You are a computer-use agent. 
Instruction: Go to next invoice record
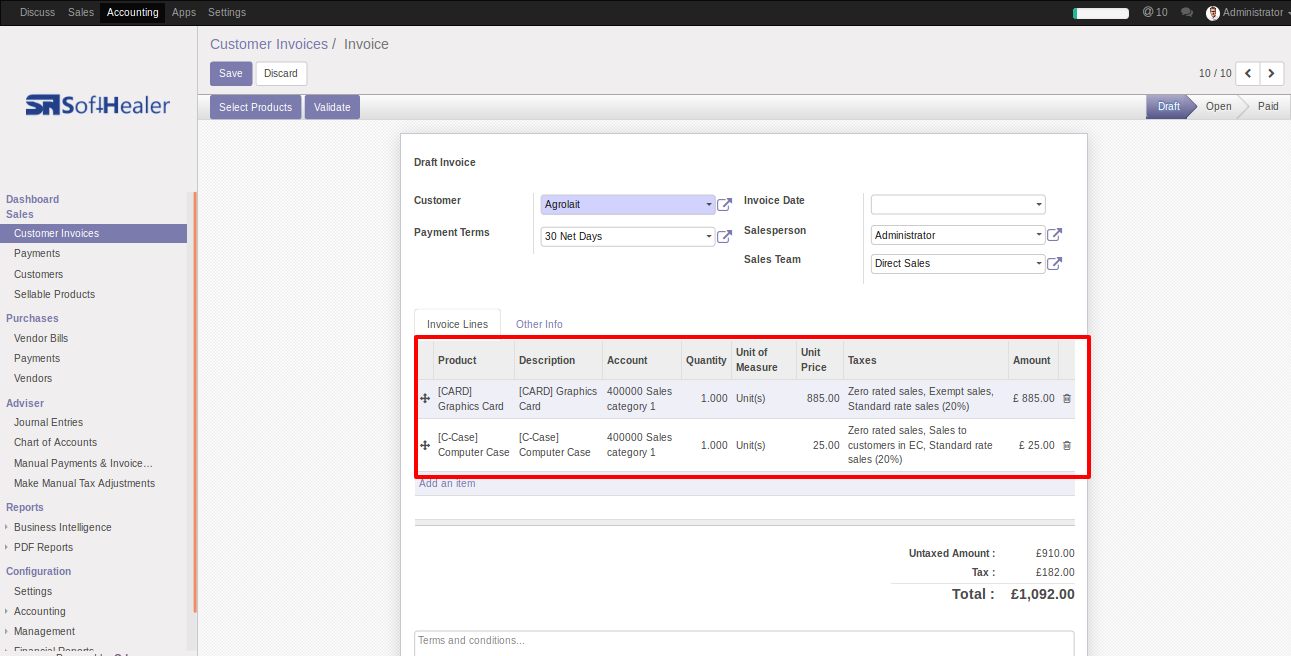(x=1272, y=73)
